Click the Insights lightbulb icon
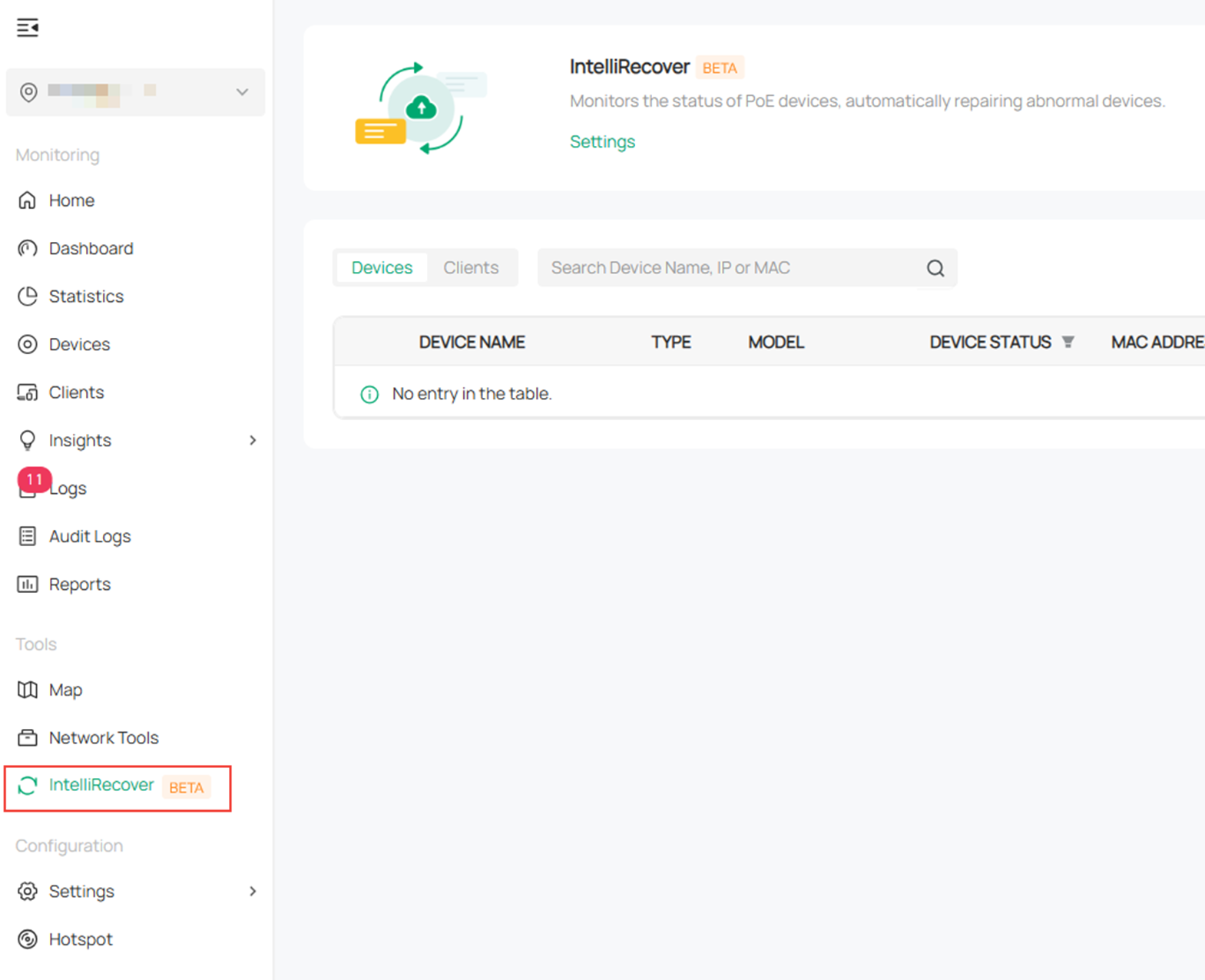 (28, 440)
